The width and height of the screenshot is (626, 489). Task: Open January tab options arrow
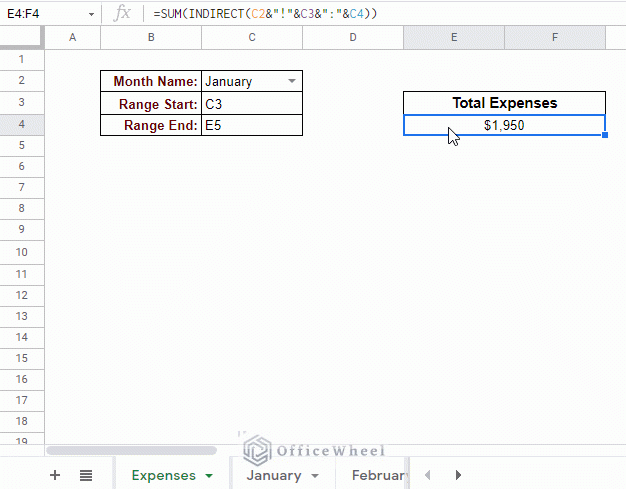tap(315, 476)
